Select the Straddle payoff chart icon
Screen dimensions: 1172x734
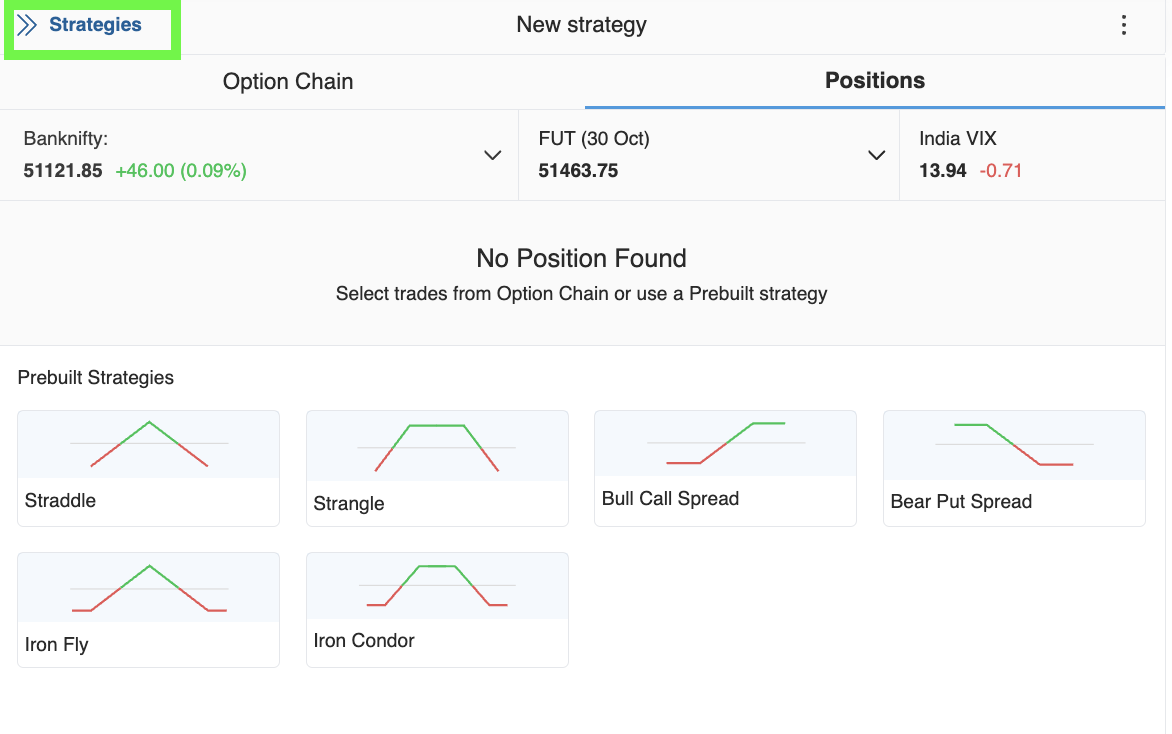pyautogui.click(x=149, y=444)
